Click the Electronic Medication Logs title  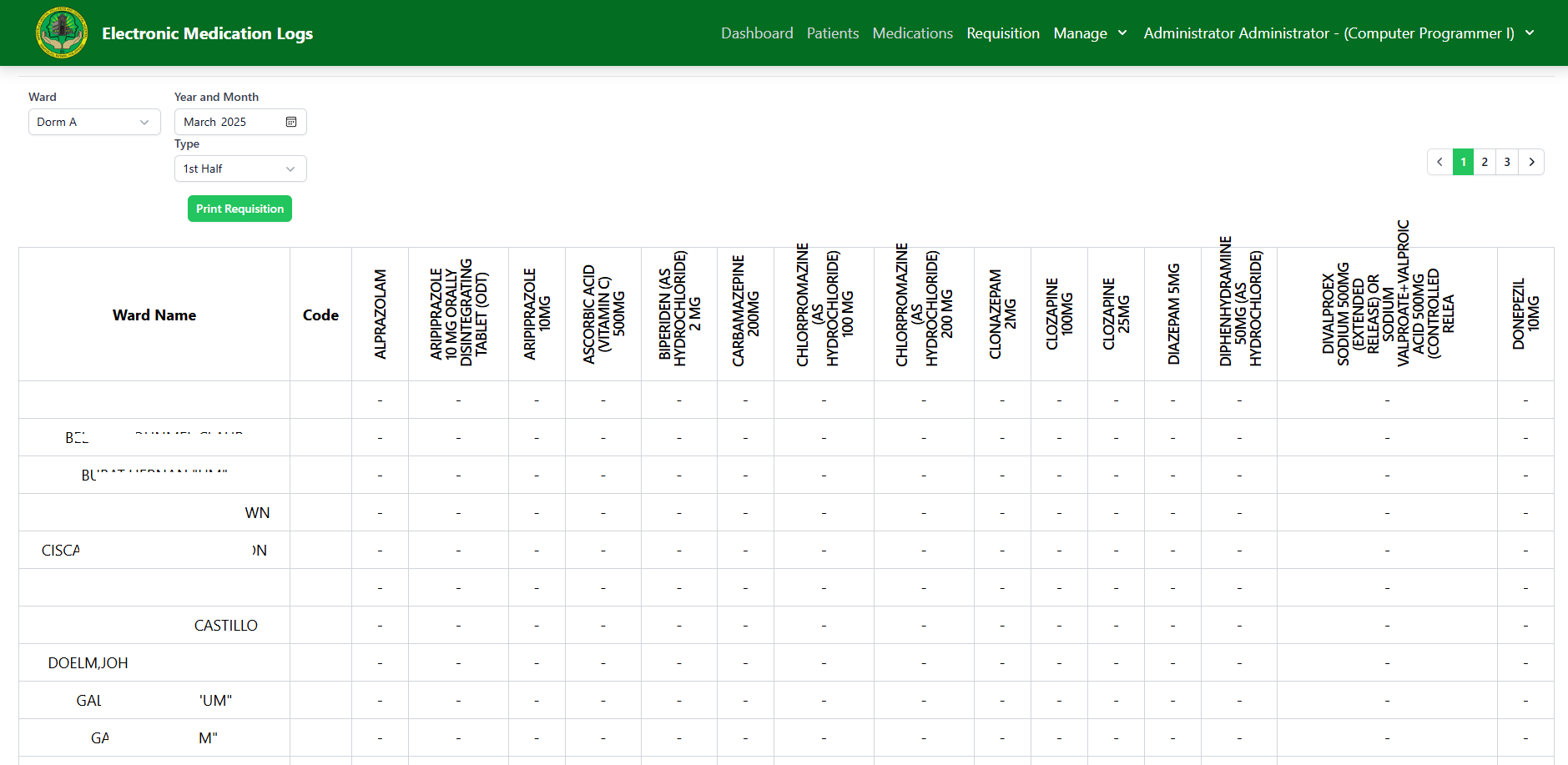207,33
